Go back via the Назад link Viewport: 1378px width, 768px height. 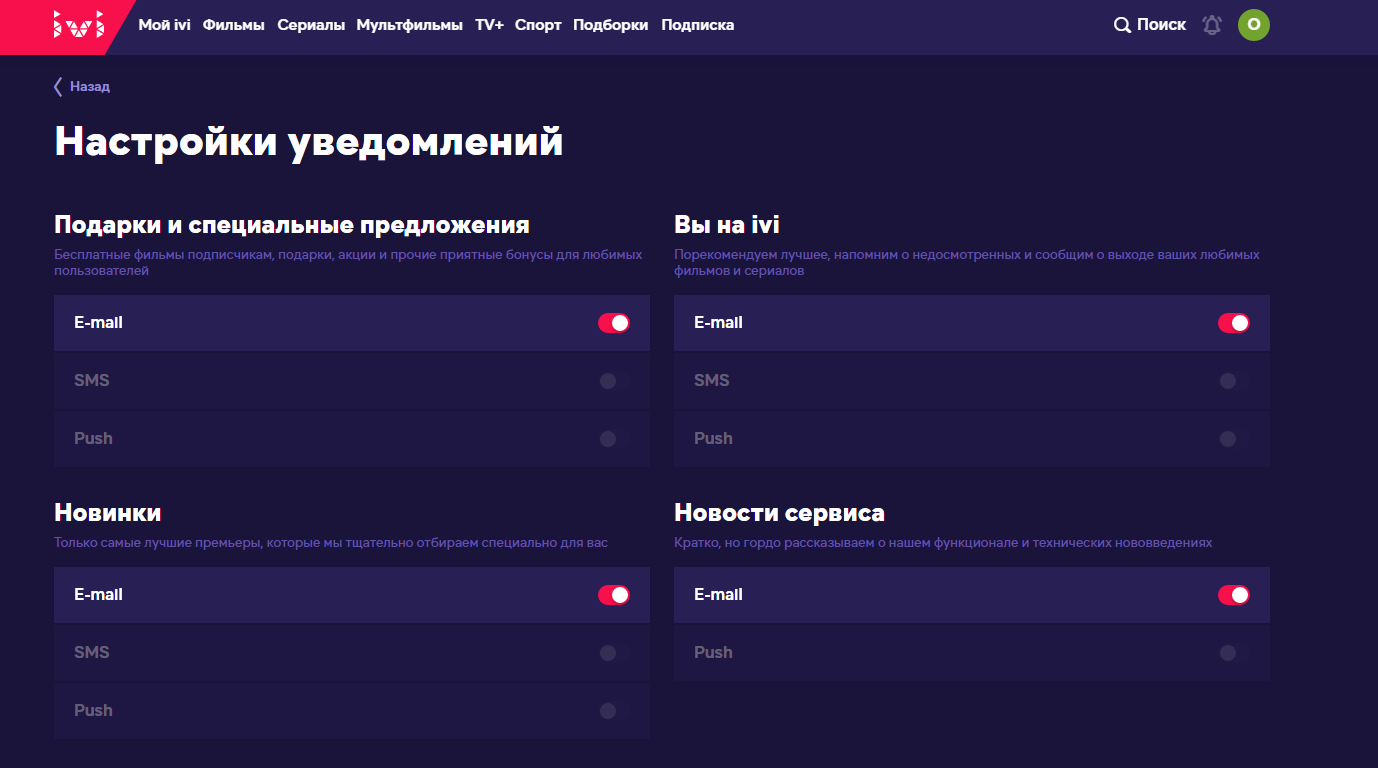coord(90,87)
